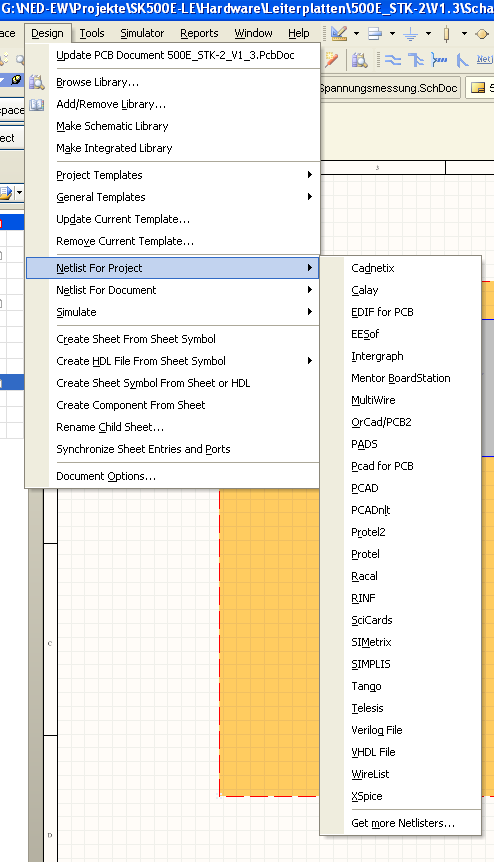Open the Window menu
The width and height of the screenshot is (494, 862).
[x=253, y=34]
